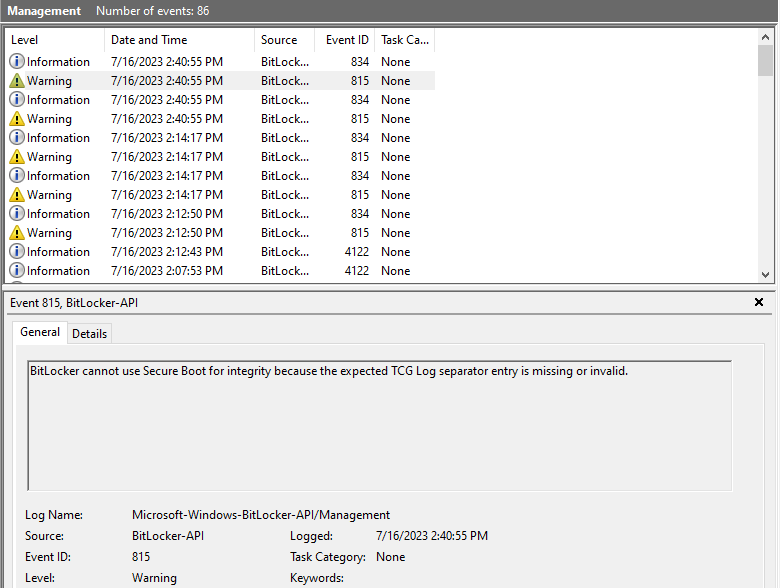
Task: Click the event list scrollbar thumb
Action: [765, 60]
